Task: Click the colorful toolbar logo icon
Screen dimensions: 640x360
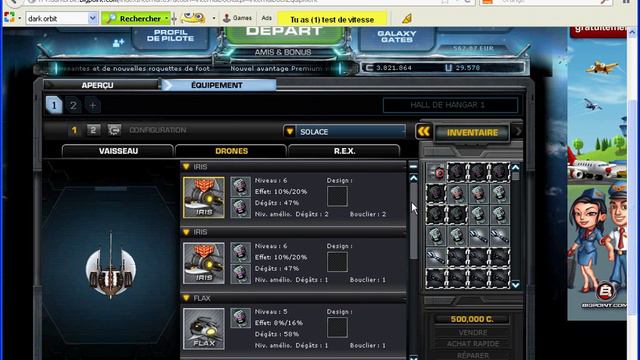Action: point(9,18)
